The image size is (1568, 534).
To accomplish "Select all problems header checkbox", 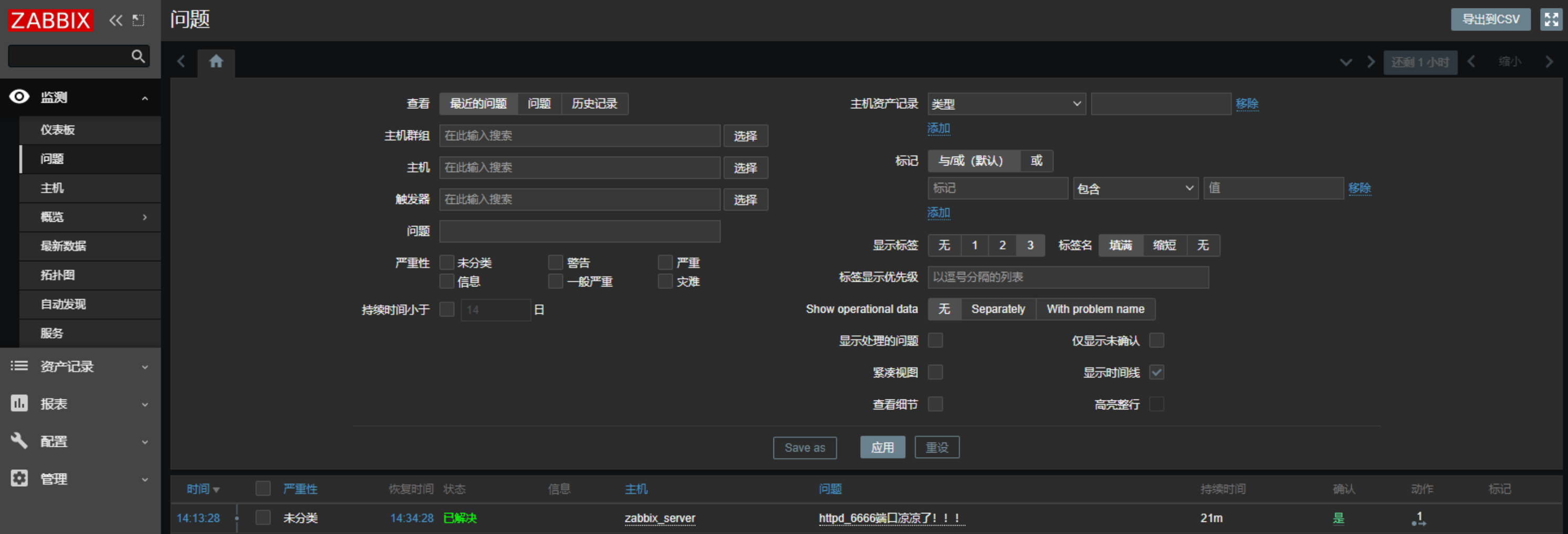I will click(x=263, y=488).
